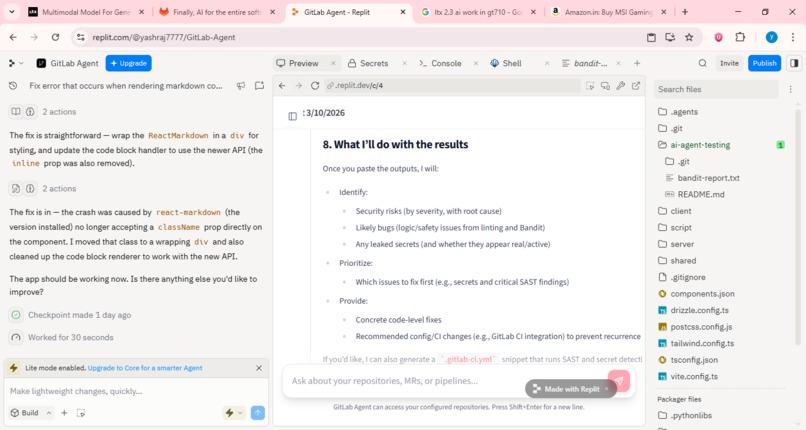Toggle the app sidebar icon beside 3/10/2026
This screenshot has width=806, height=430.
292,116
